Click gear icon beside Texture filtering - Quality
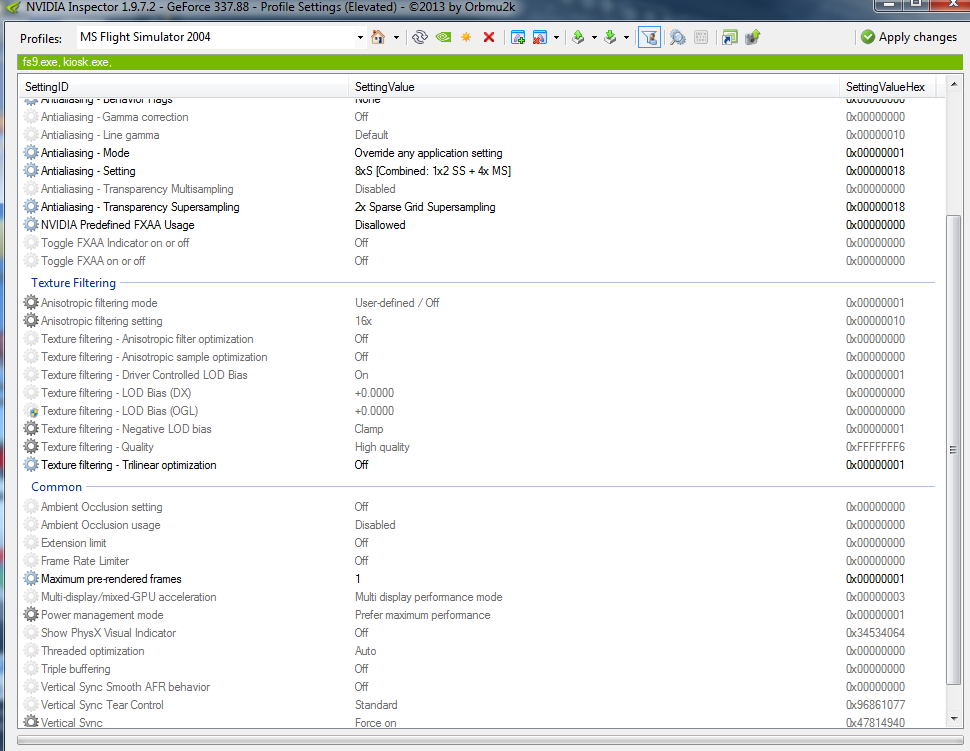The image size is (970, 751). tap(31, 447)
